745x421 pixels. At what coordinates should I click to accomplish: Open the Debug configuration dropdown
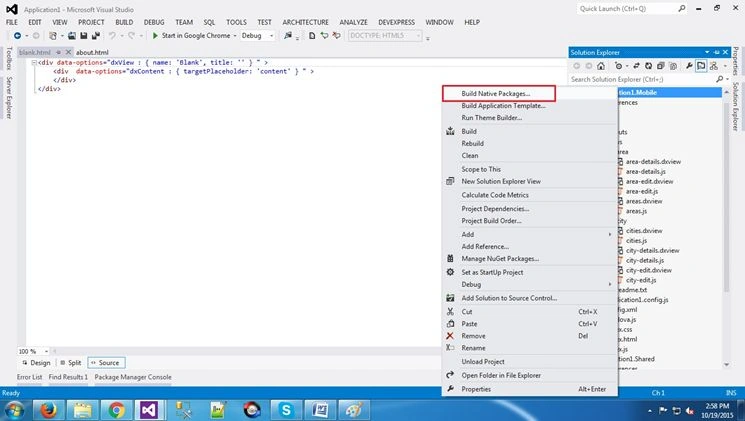coord(257,36)
